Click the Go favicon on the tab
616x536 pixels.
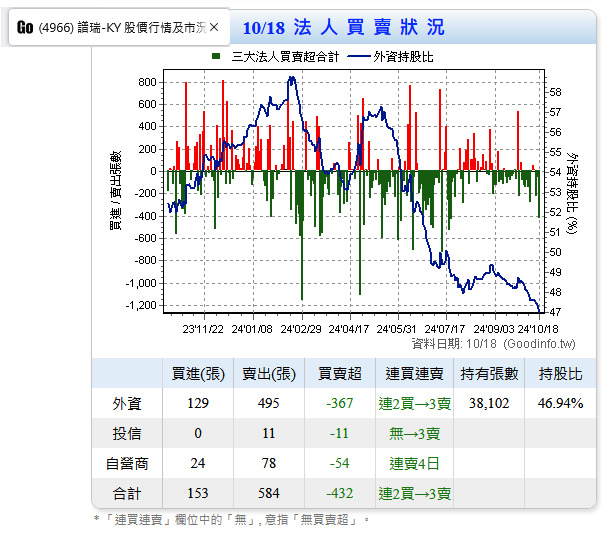pyautogui.click(x=25, y=28)
